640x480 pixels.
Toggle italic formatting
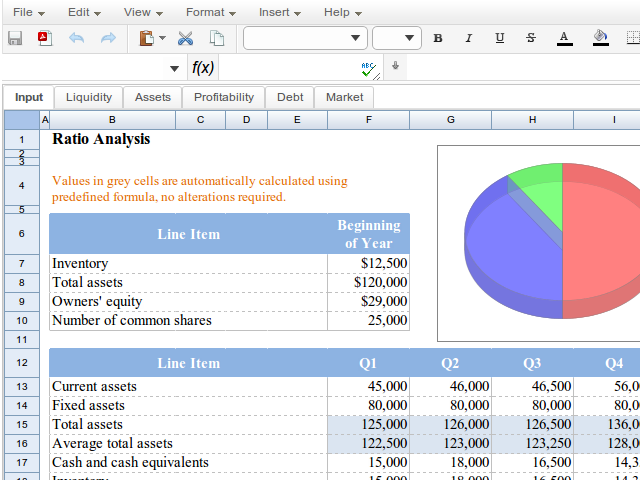(468, 39)
